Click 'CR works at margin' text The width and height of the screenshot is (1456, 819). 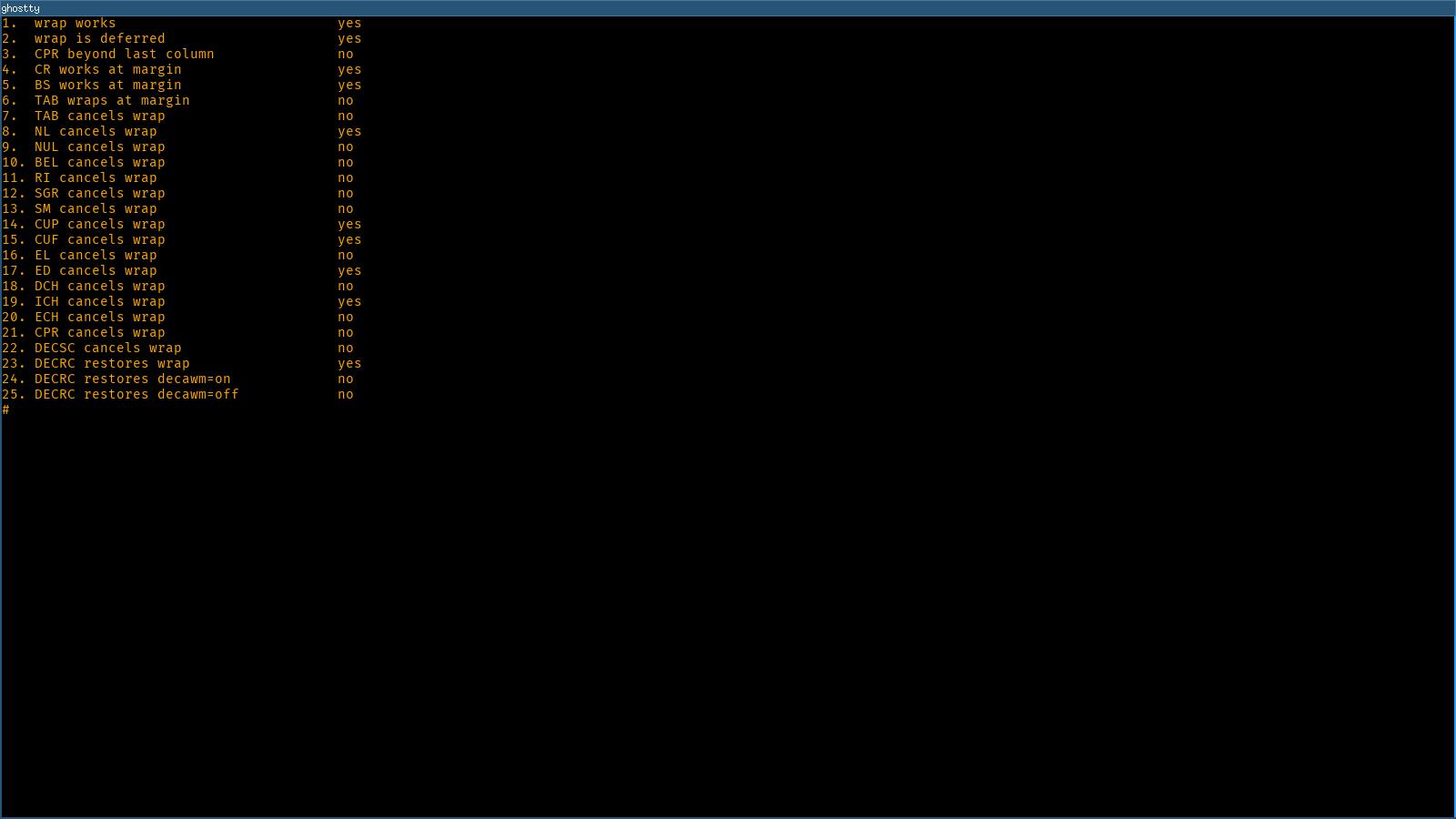tap(108, 70)
